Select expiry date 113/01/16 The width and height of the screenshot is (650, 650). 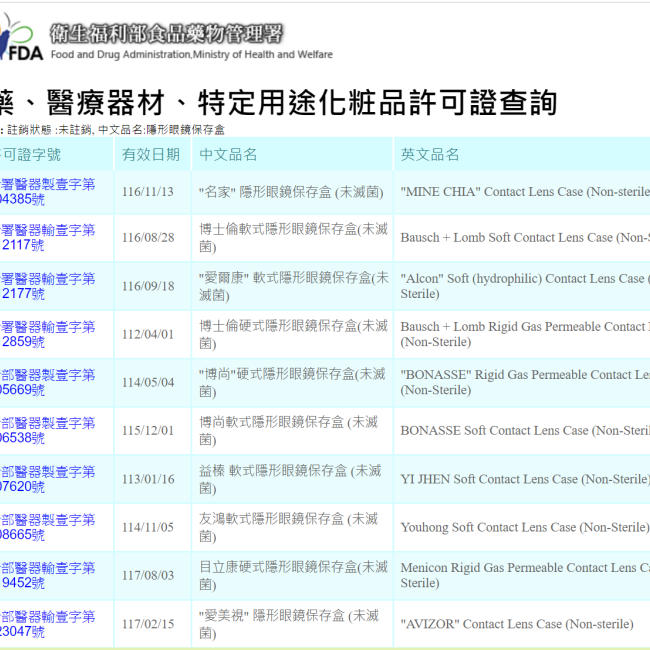tap(148, 479)
